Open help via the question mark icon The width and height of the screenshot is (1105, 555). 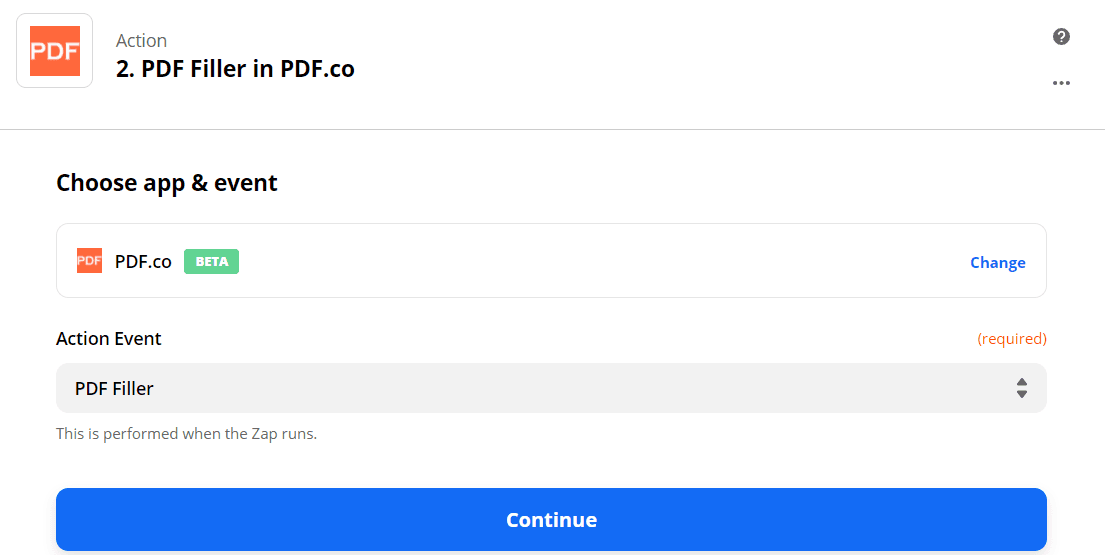(x=1062, y=37)
